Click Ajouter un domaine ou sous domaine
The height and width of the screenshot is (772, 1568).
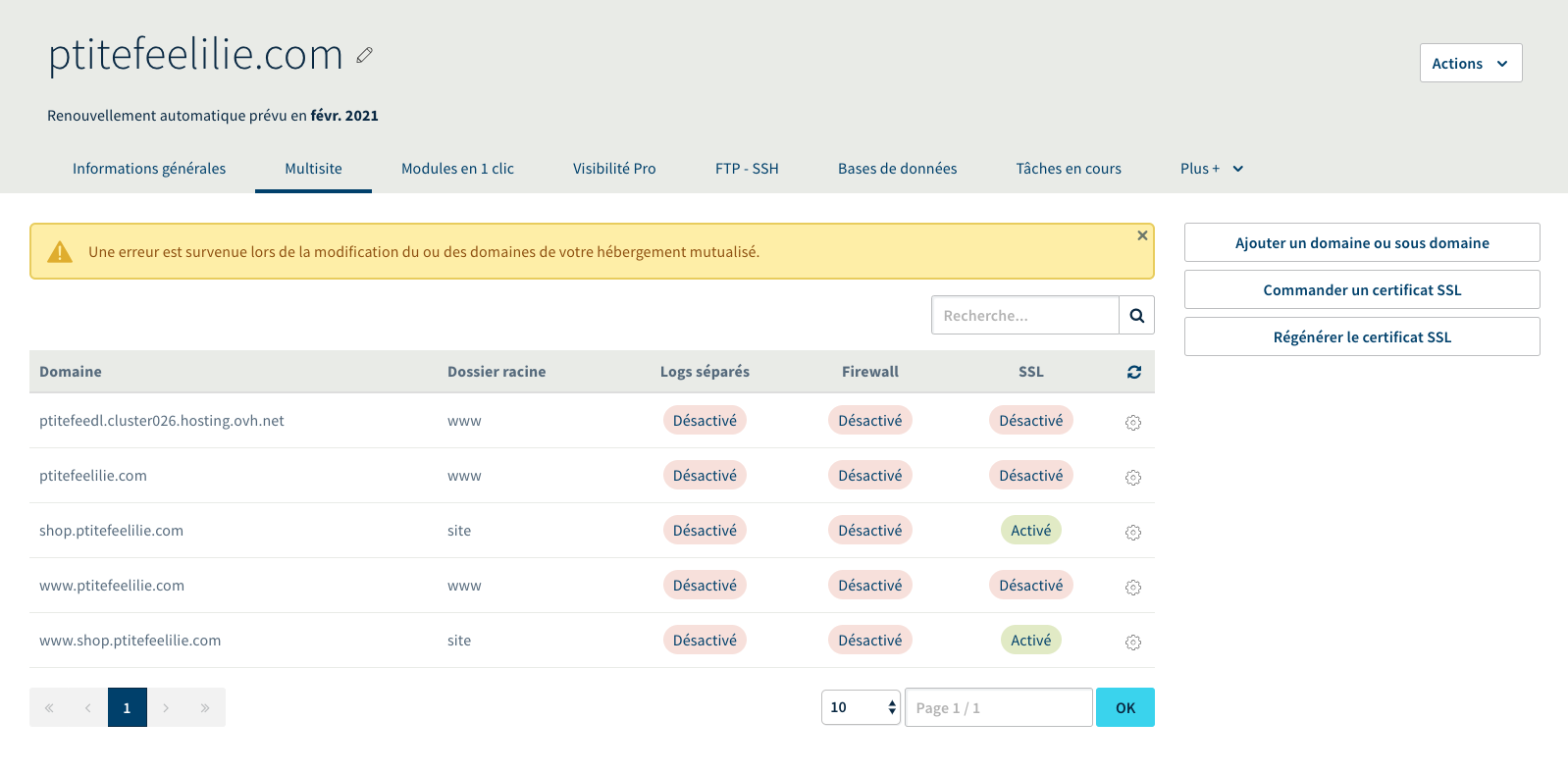click(x=1361, y=243)
